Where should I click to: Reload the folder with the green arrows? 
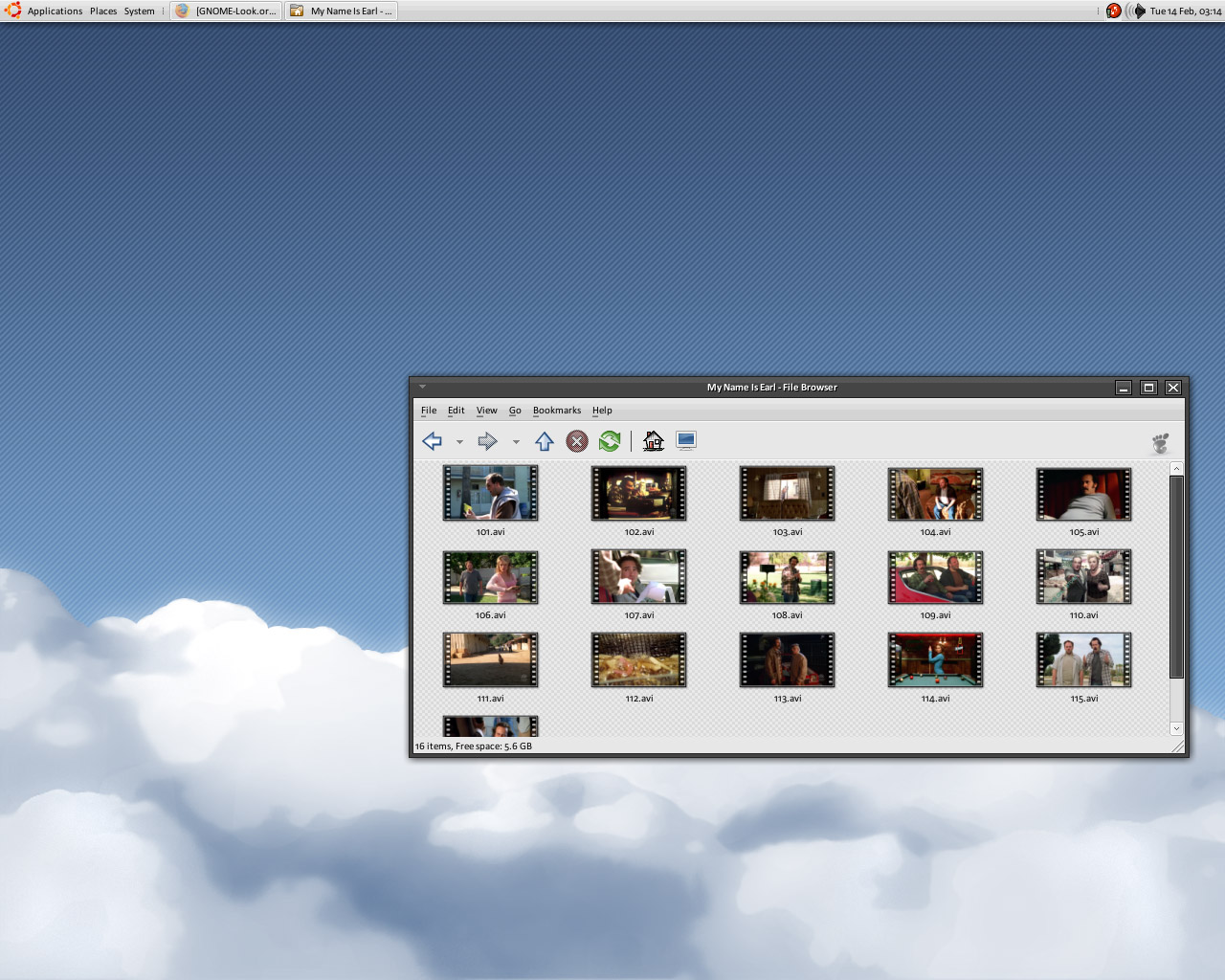610,441
